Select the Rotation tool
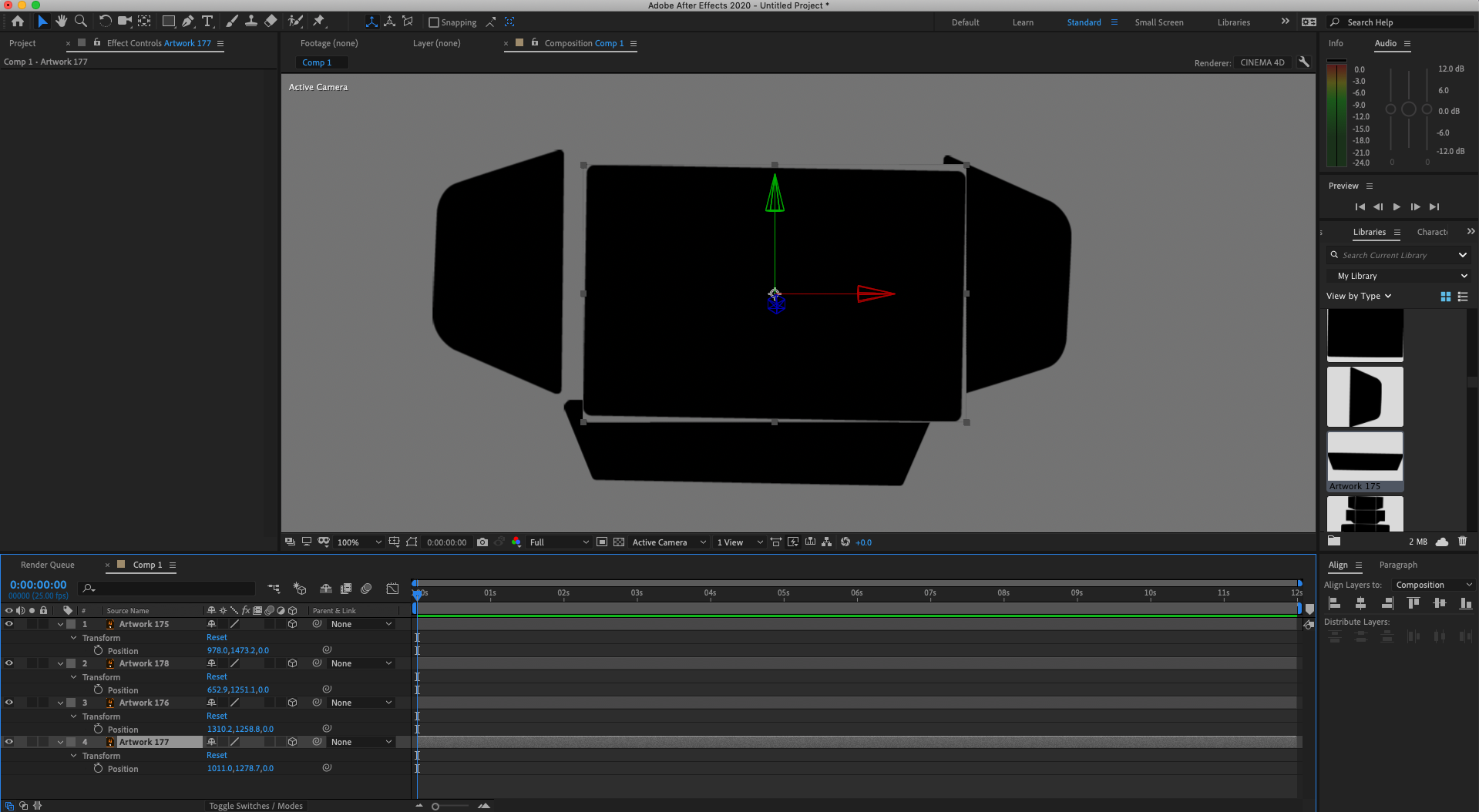 (x=106, y=21)
